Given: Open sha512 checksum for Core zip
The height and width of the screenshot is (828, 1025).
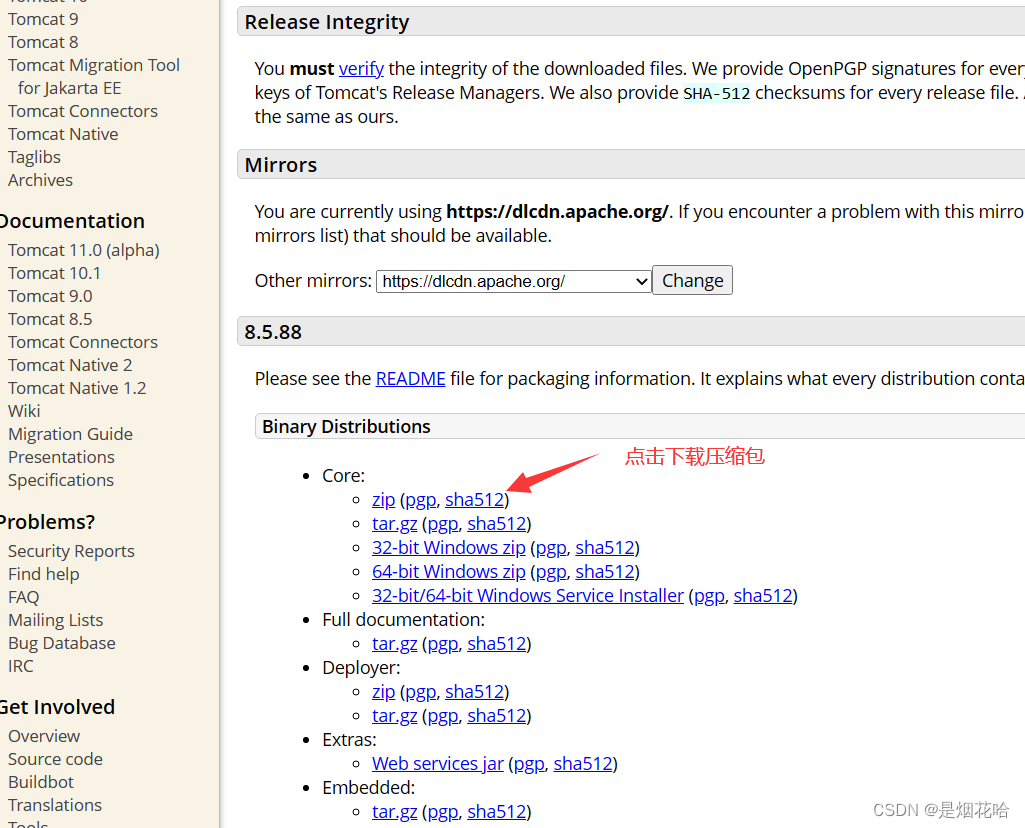Looking at the screenshot, I should 475,500.
